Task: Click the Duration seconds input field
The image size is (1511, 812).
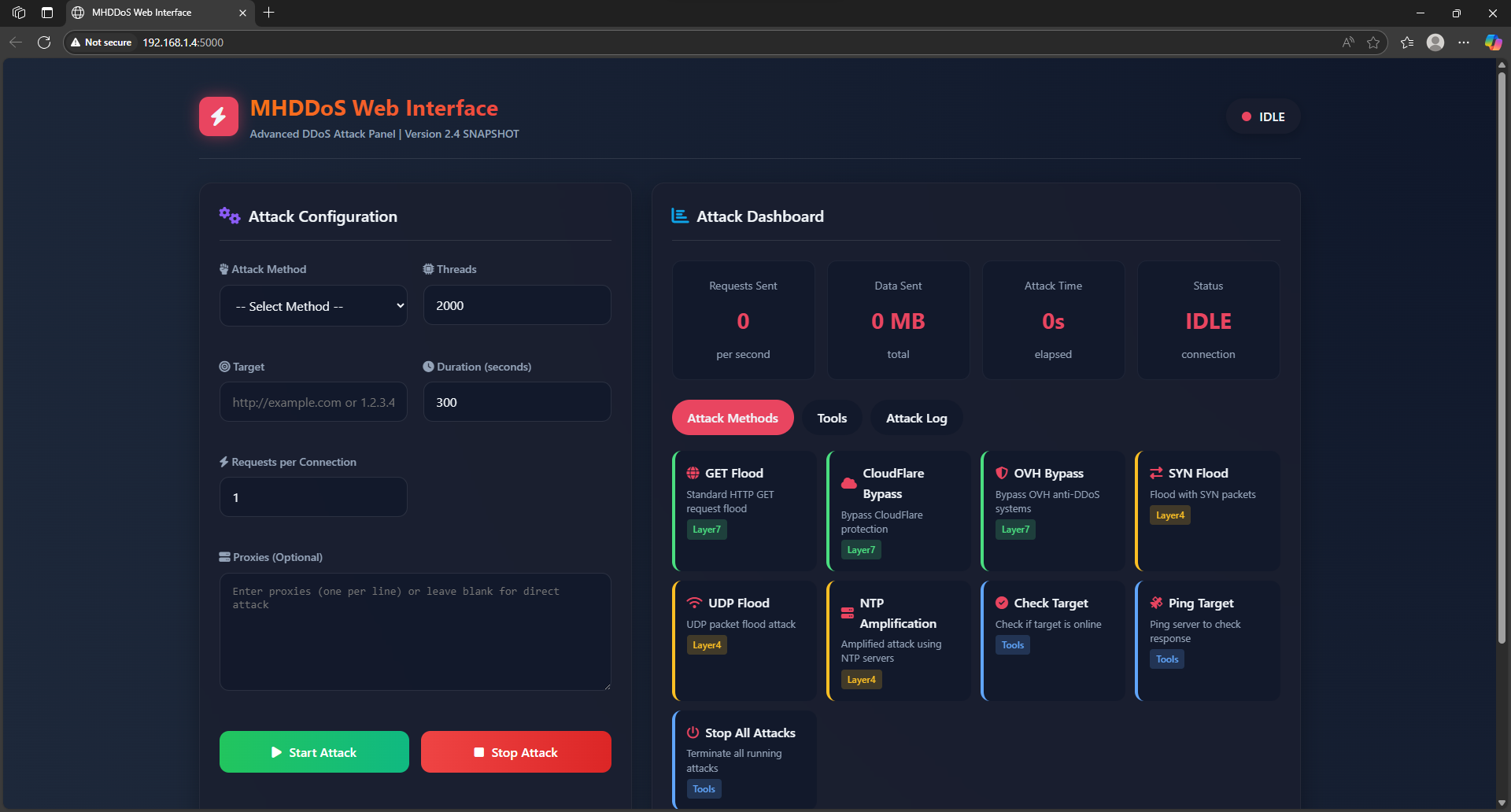Action: [517, 402]
